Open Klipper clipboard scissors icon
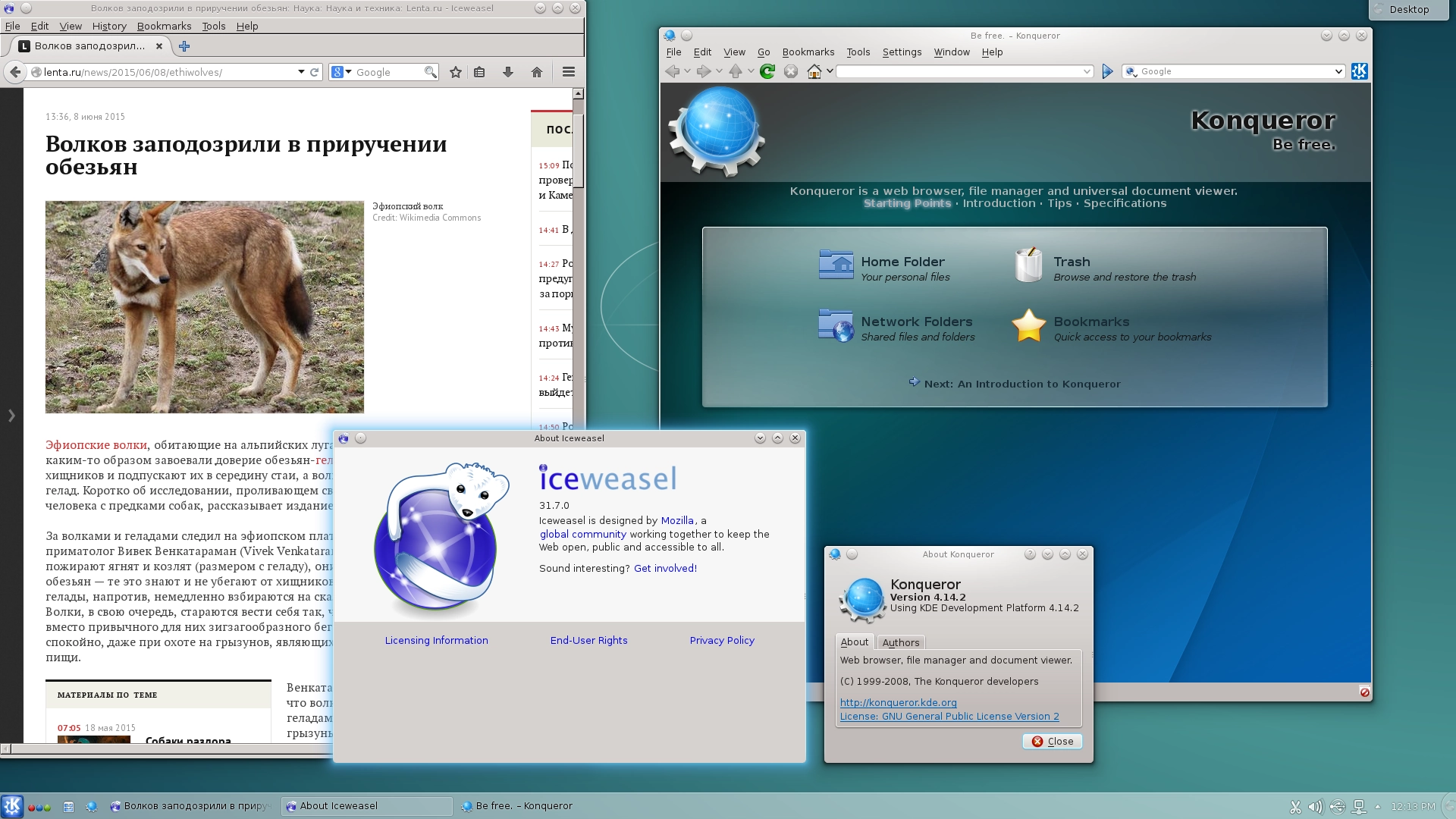Image resolution: width=1456 pixels, height=819 pixels. pos(1295,807)
